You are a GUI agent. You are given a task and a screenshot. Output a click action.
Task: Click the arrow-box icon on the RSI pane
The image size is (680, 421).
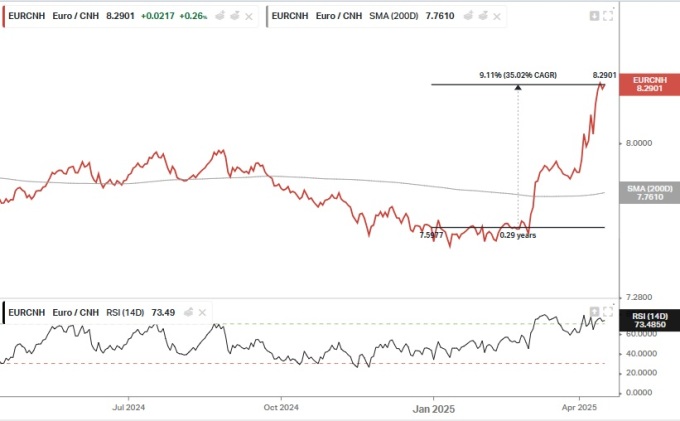(x=595, y=312)
